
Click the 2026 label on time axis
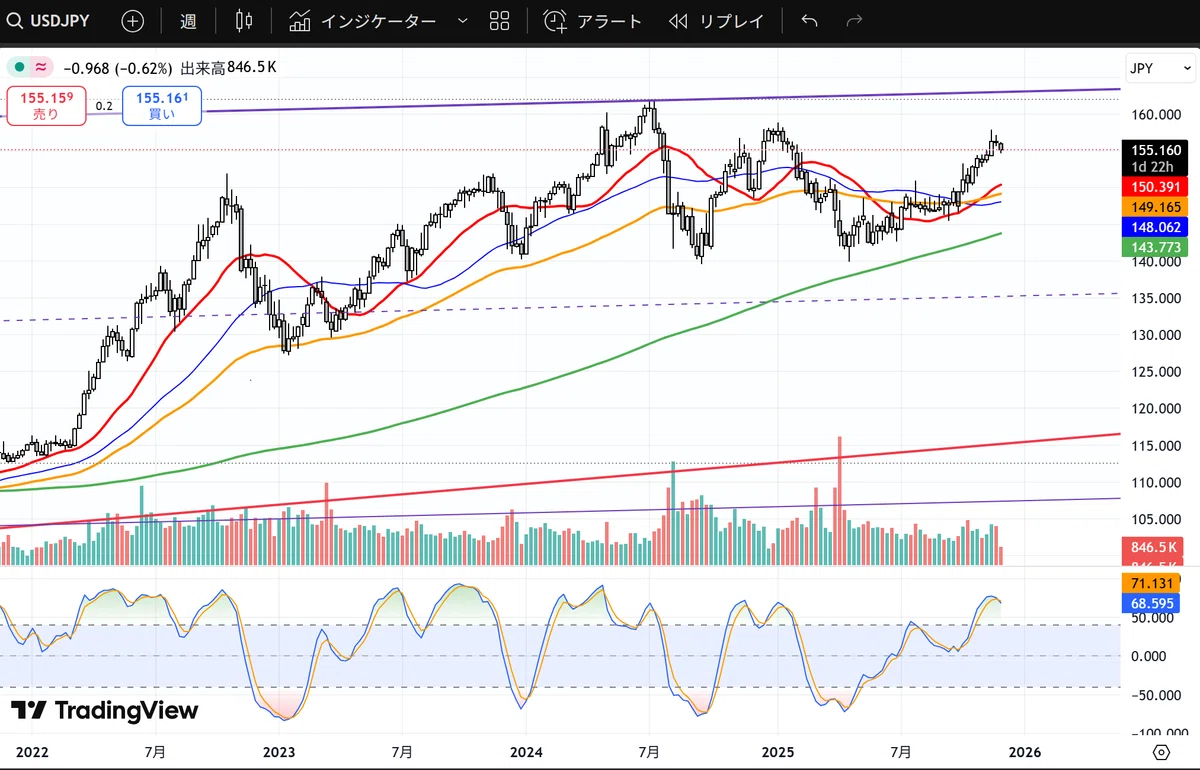tap(1024, 751)
